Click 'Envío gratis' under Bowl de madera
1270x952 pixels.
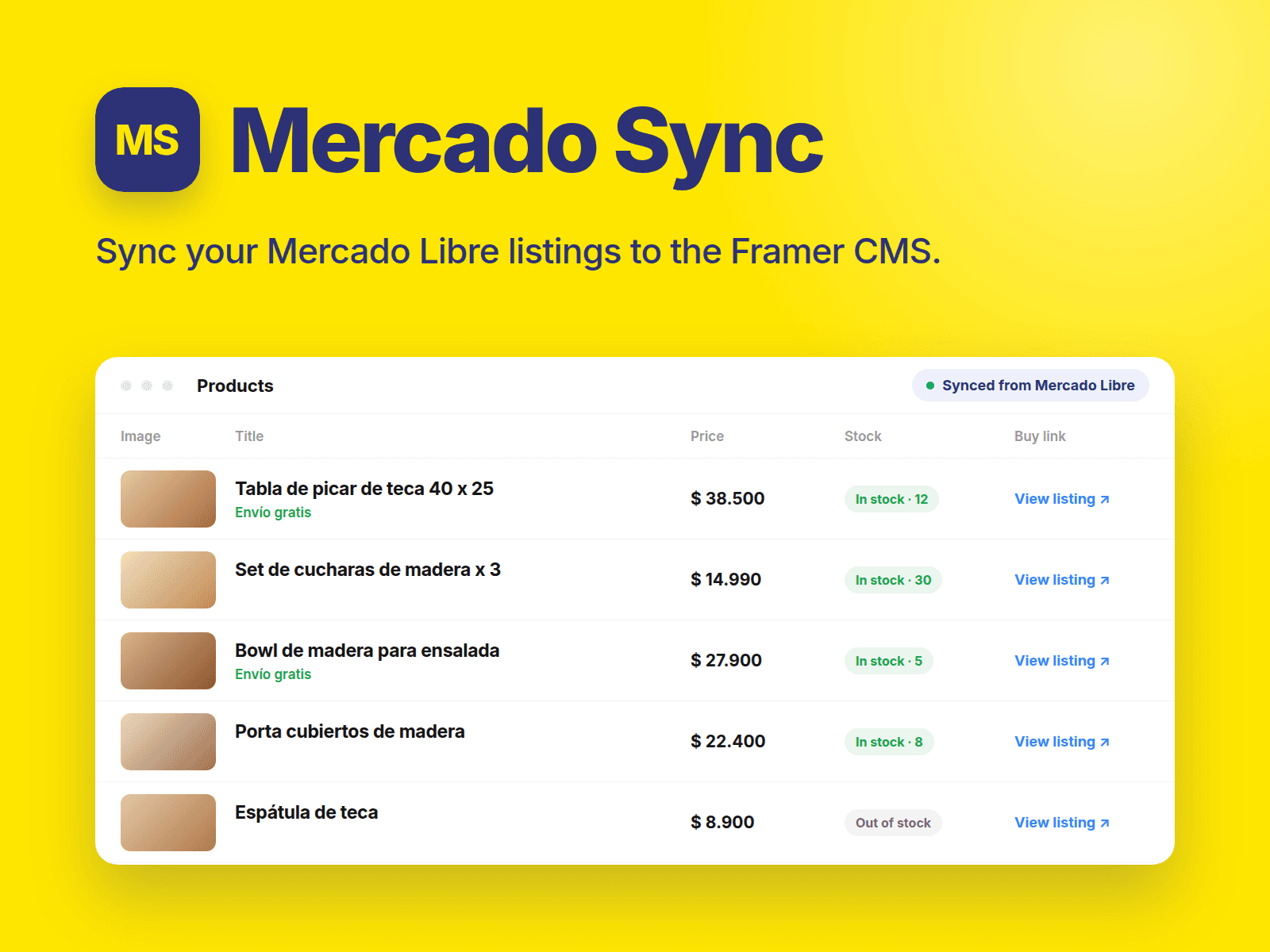click(x=273, y=674)
